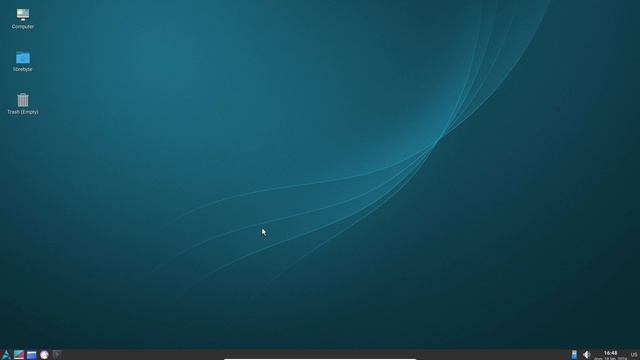Click the show desktop icon in the panel
The width and height of the screenshot is (640, 360).
[x=19, y=355]
